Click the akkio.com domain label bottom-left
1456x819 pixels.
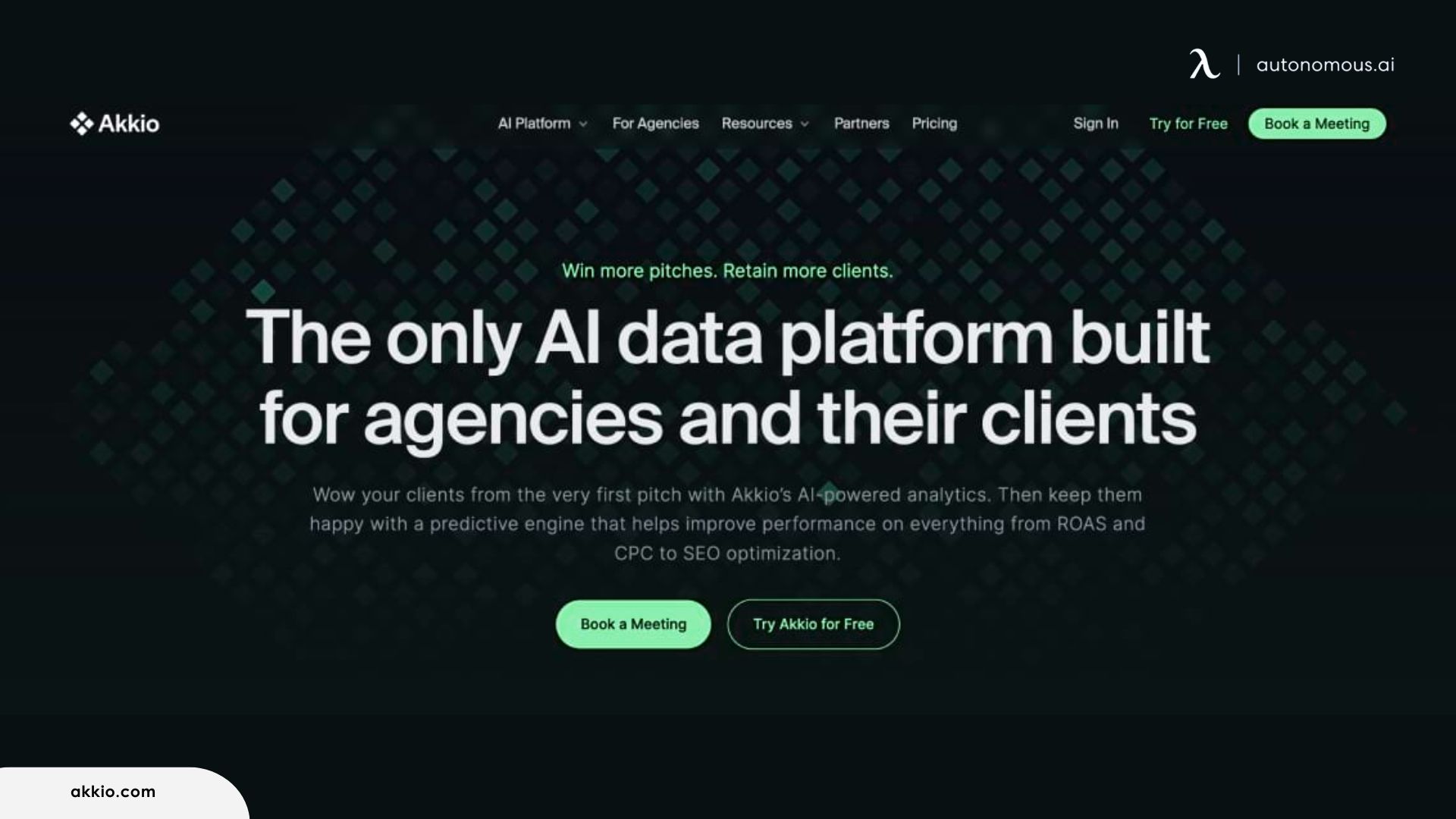[x=113, y=791]
